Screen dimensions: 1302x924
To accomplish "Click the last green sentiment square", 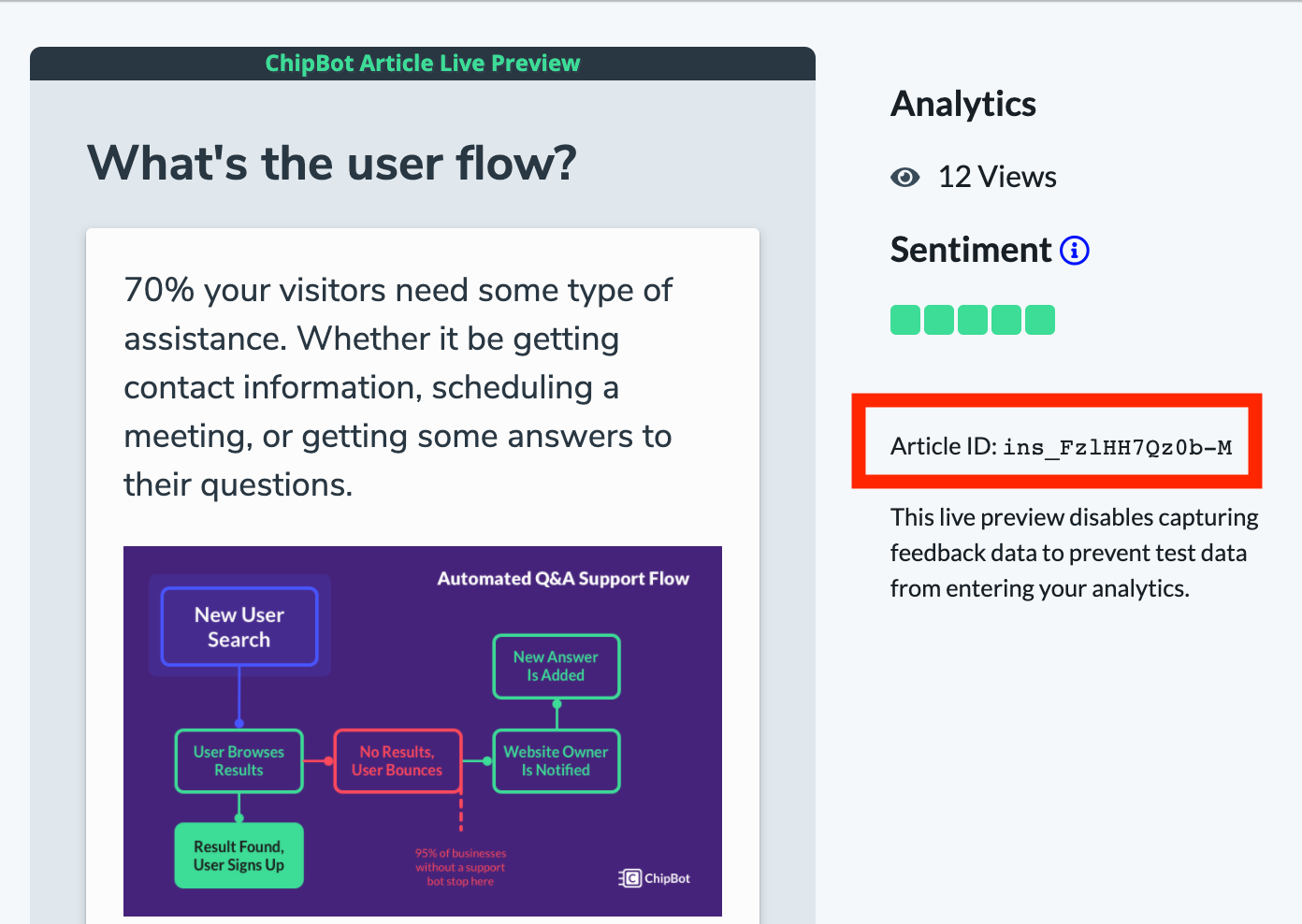I will pos(1040,320).
